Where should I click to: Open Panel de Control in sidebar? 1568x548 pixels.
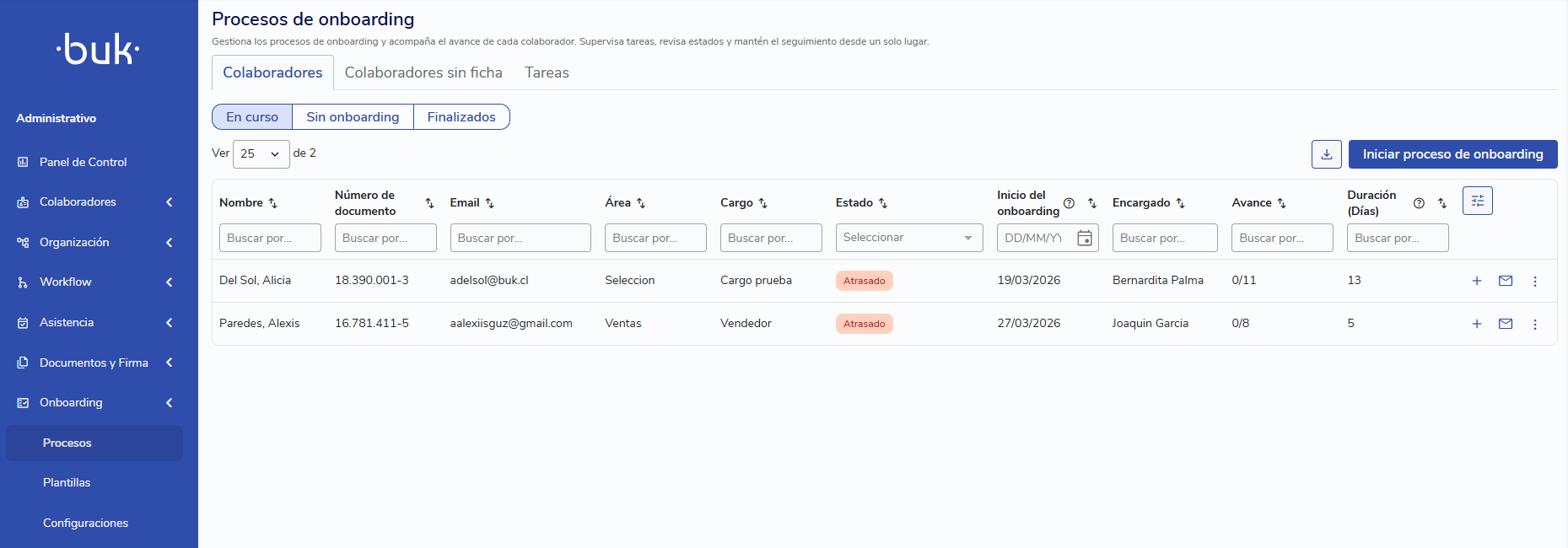(x=83, y=162)
